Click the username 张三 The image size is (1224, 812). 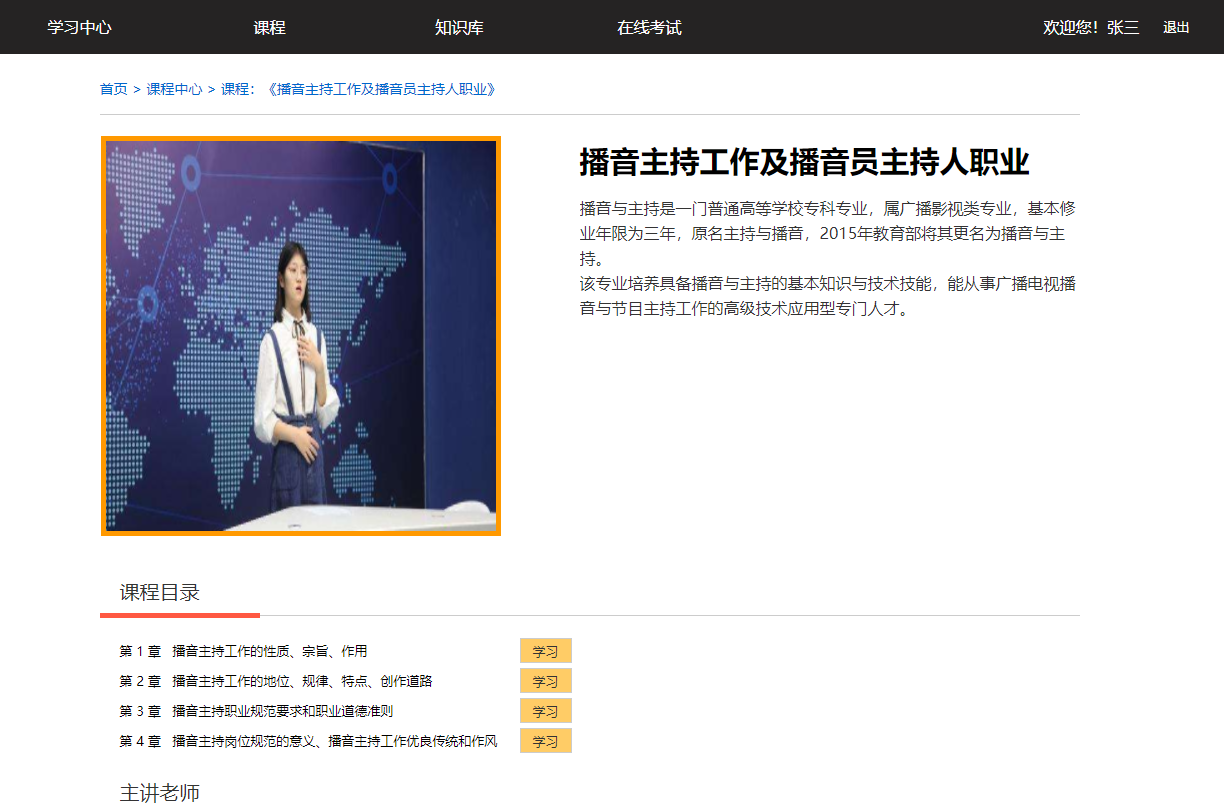(x=1121, y=27)
